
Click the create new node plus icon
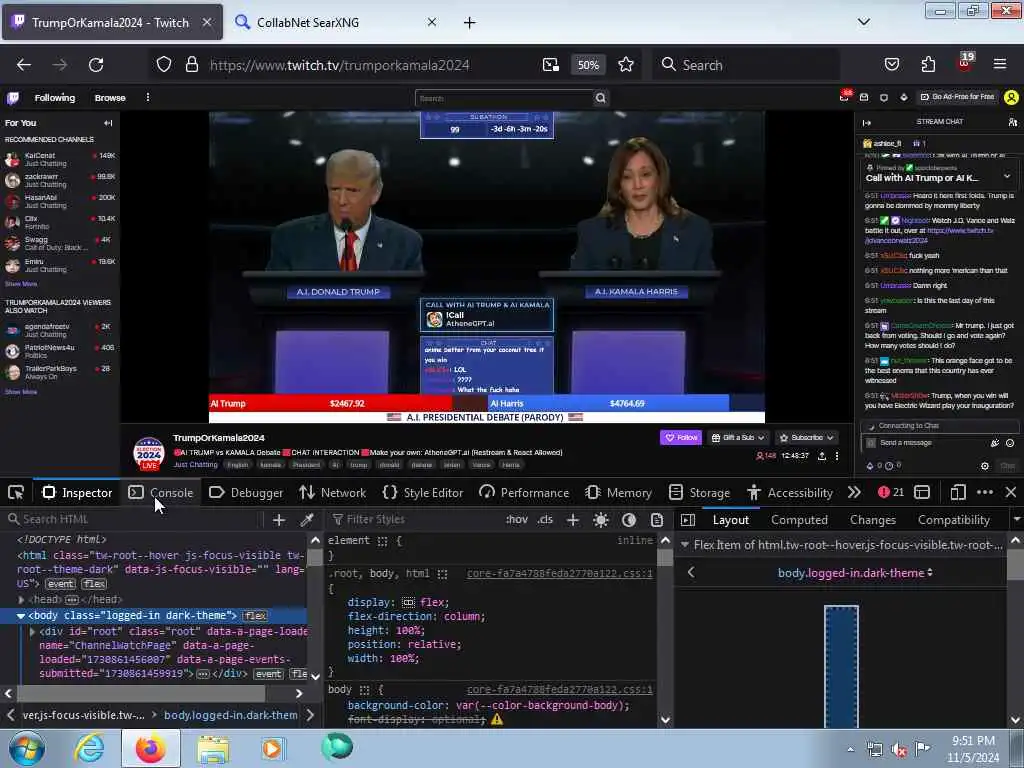(279, 520)
